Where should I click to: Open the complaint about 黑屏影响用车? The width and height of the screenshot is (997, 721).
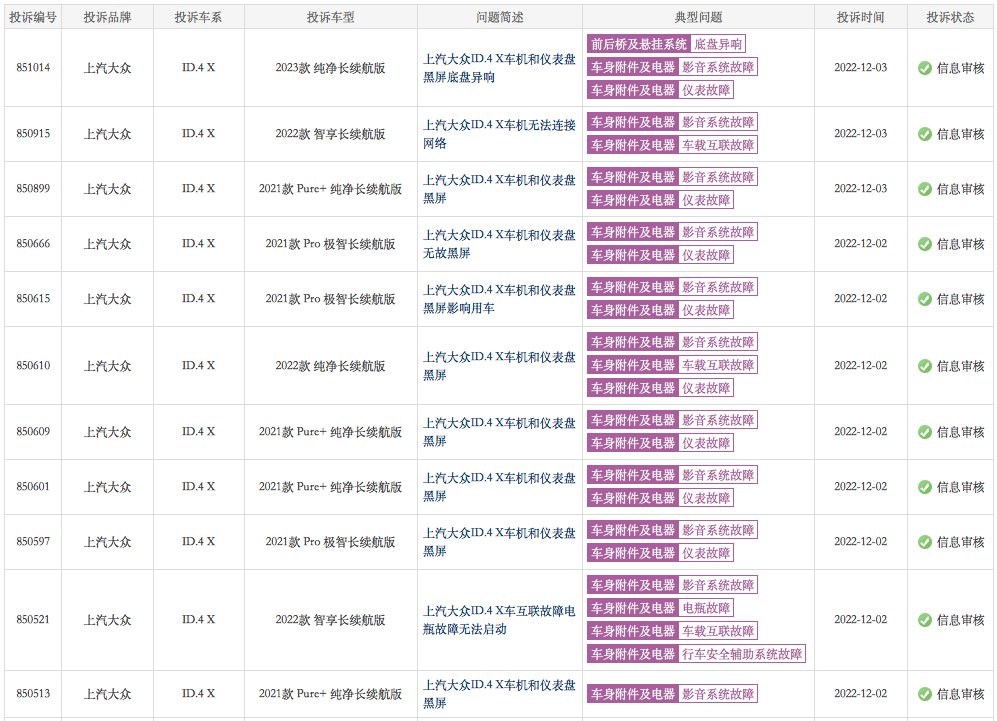coord(499,299)
